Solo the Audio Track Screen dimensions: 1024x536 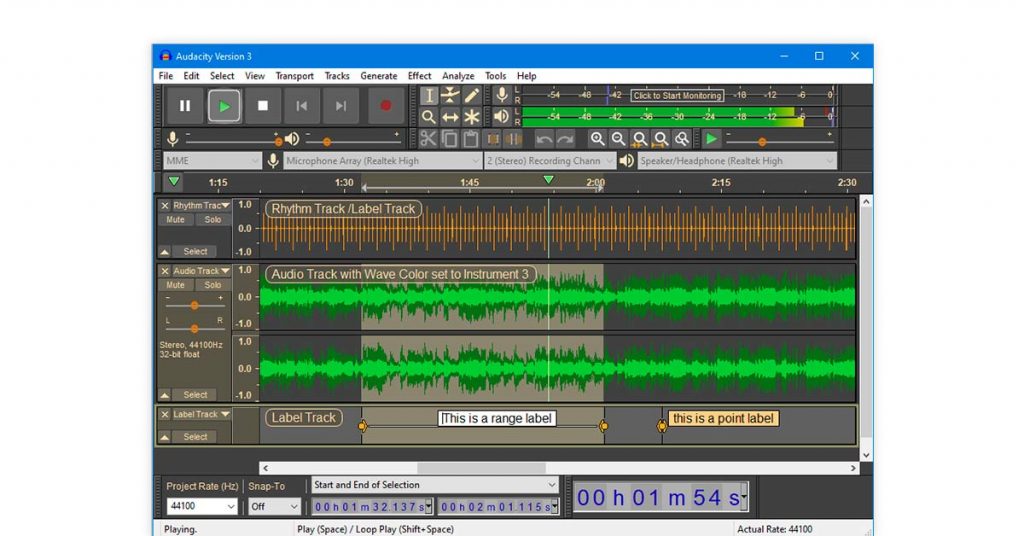(x=213, y=285)
